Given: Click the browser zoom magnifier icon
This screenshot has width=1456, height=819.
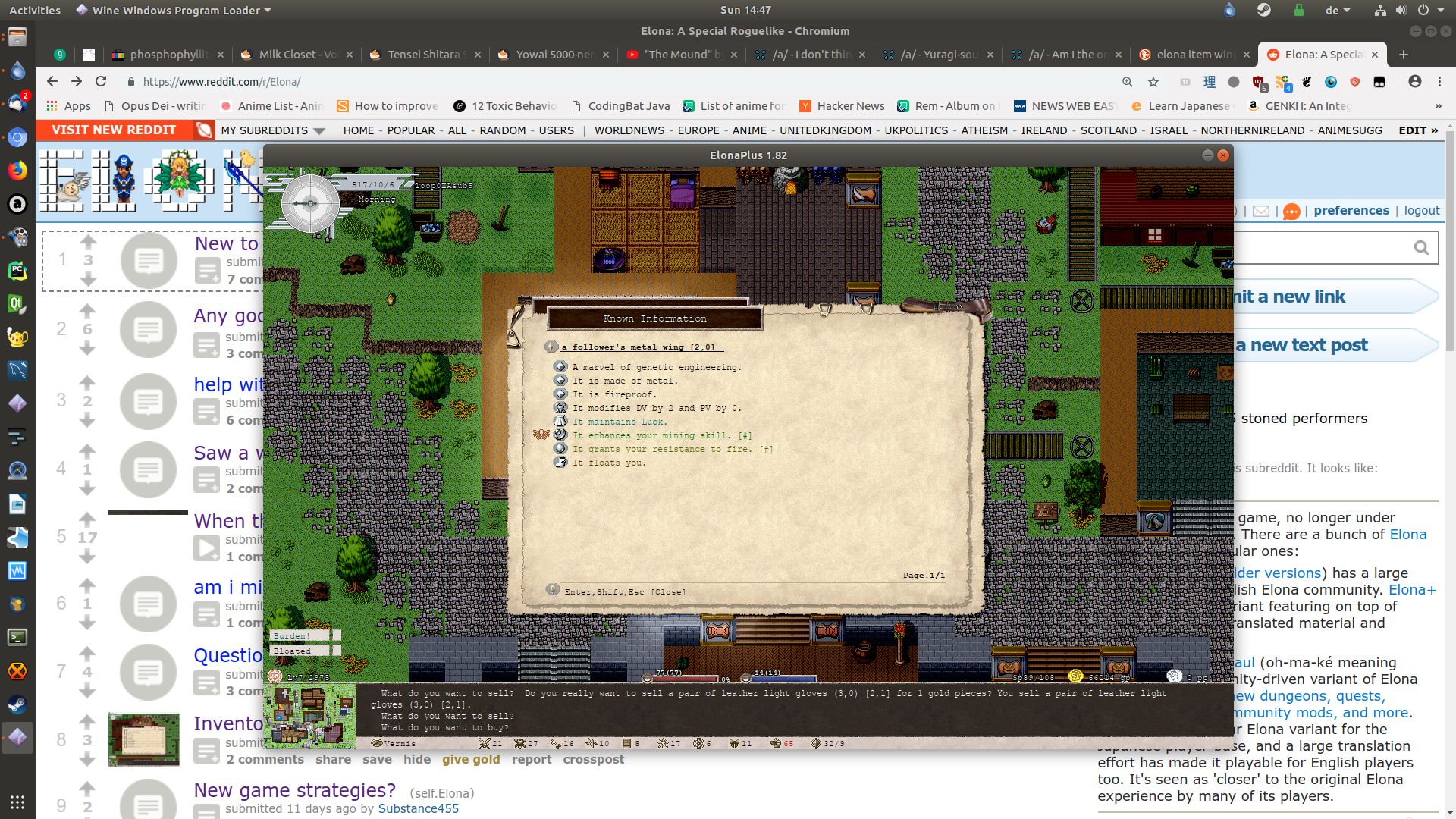Looking at the screenshot, I should (x=1128, y=82).
